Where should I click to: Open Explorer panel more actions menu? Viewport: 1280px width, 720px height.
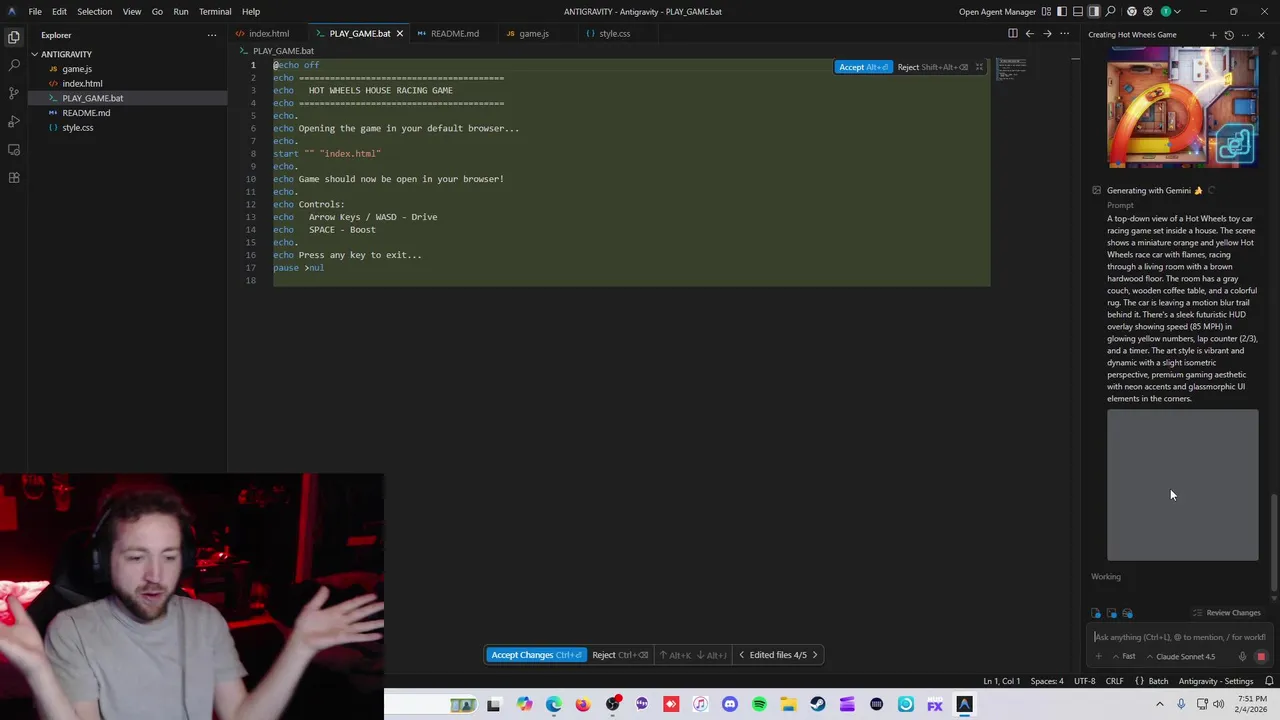click(211, 35)
